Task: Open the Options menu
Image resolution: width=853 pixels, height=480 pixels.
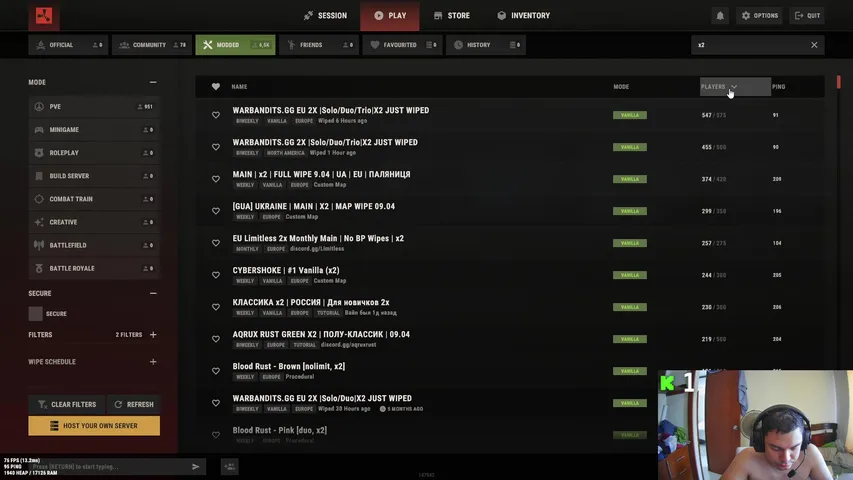Action: point(759,16)
